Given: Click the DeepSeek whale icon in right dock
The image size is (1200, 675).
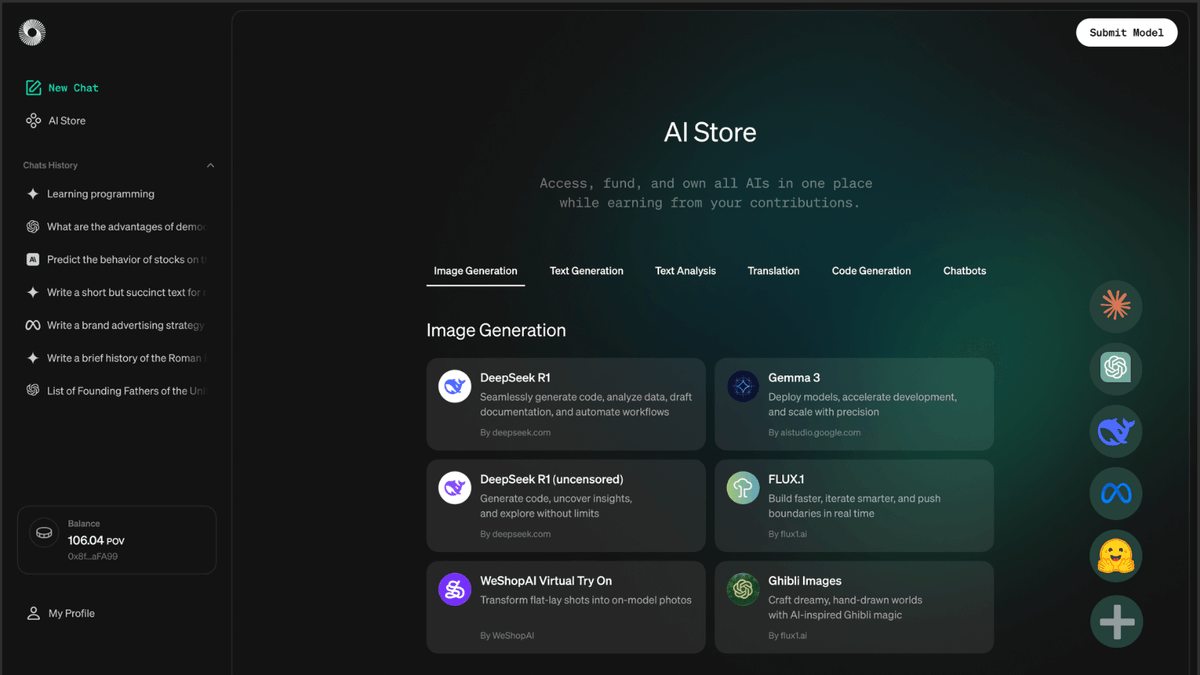Looking at the screenshot, I should 1116,431.
